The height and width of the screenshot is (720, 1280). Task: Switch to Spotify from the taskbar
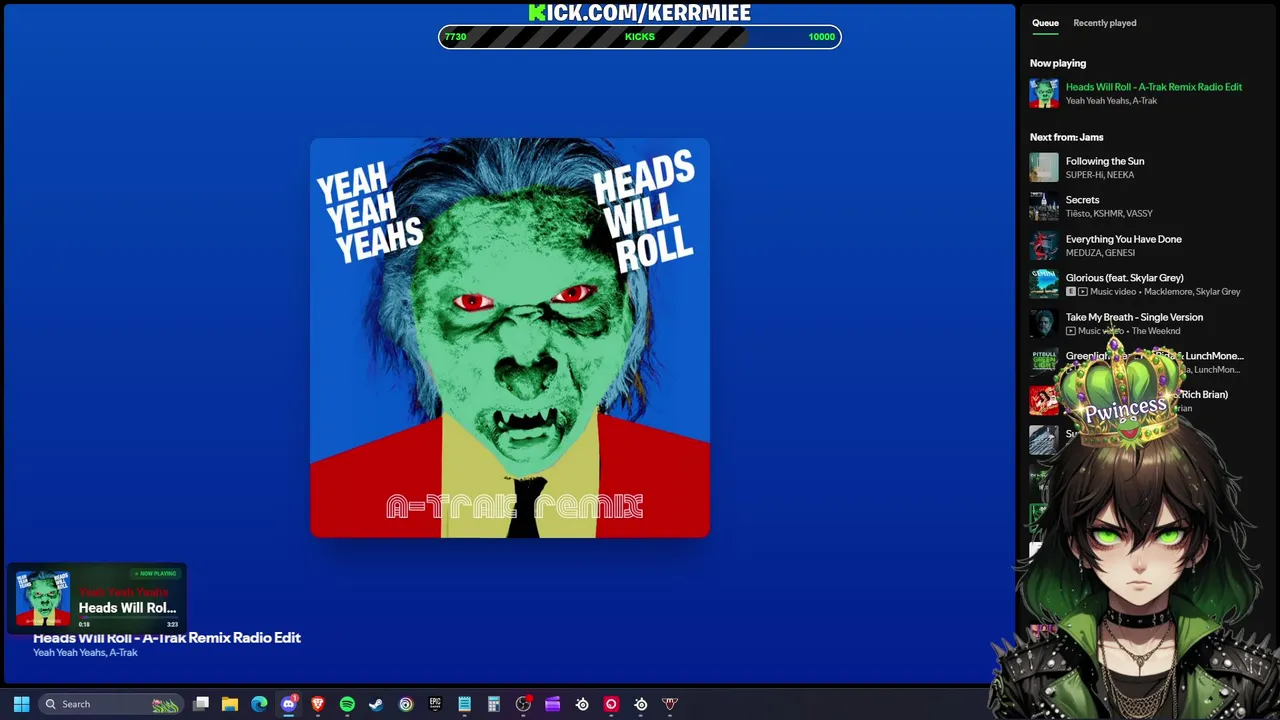[x=347, y=704]
